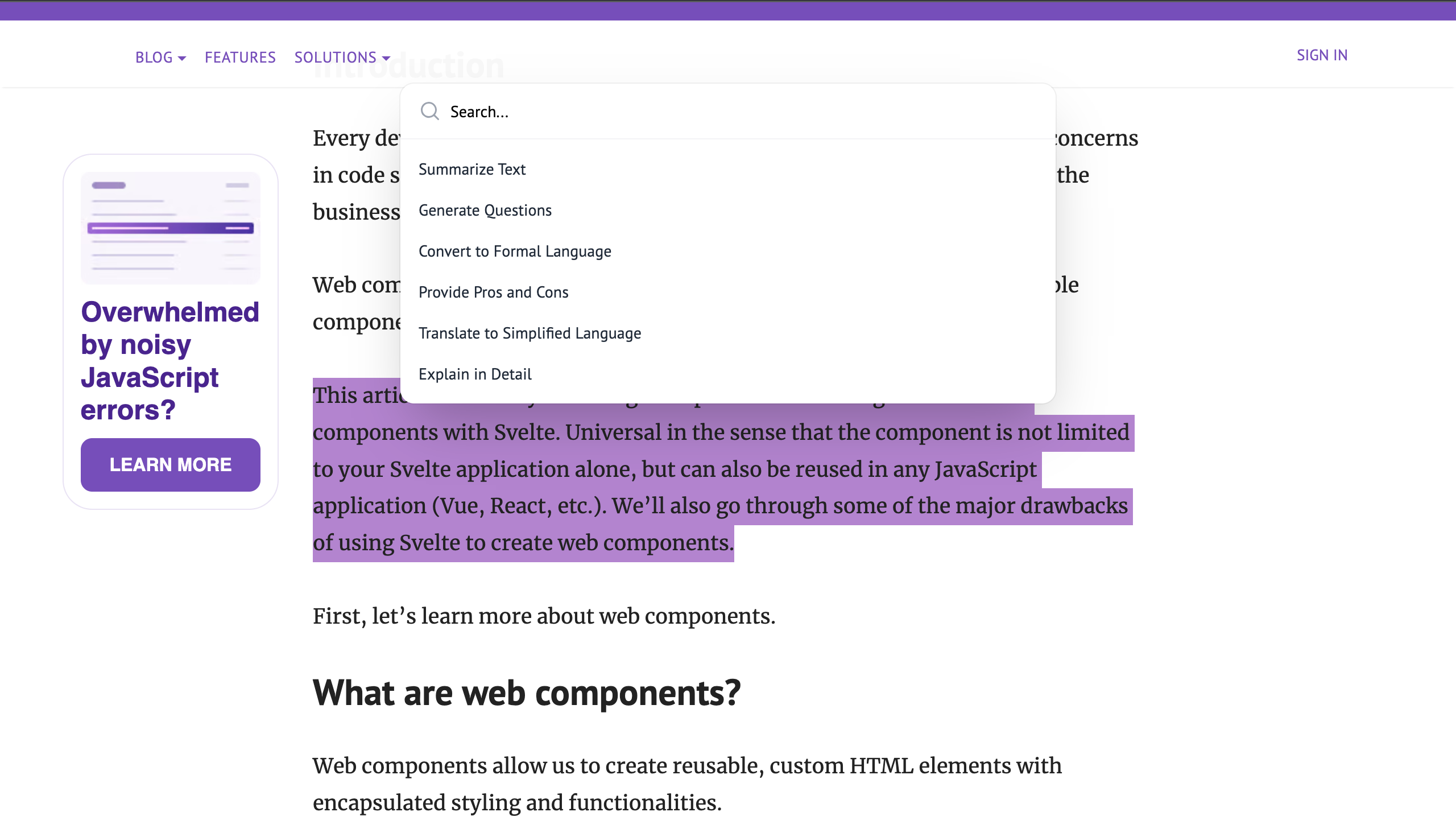This screenshot has height=816, width=1456.
Task: Click the 'What are web components?' heading
Action: 526,693
